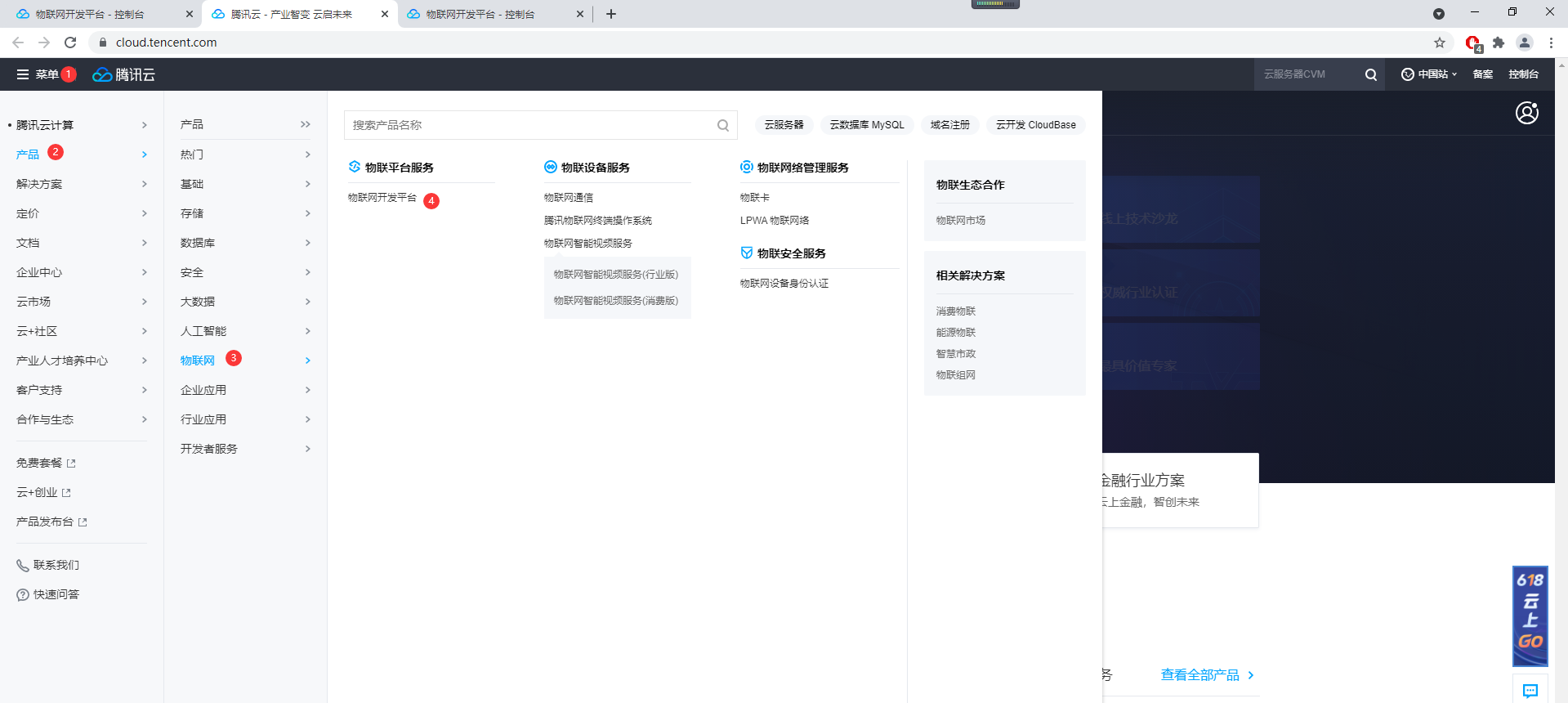The height and width of the screenshot is (703, 1568).
Task: Open 腾讯物联网终端操作系统 link
Action: click(x=598, y=221)
